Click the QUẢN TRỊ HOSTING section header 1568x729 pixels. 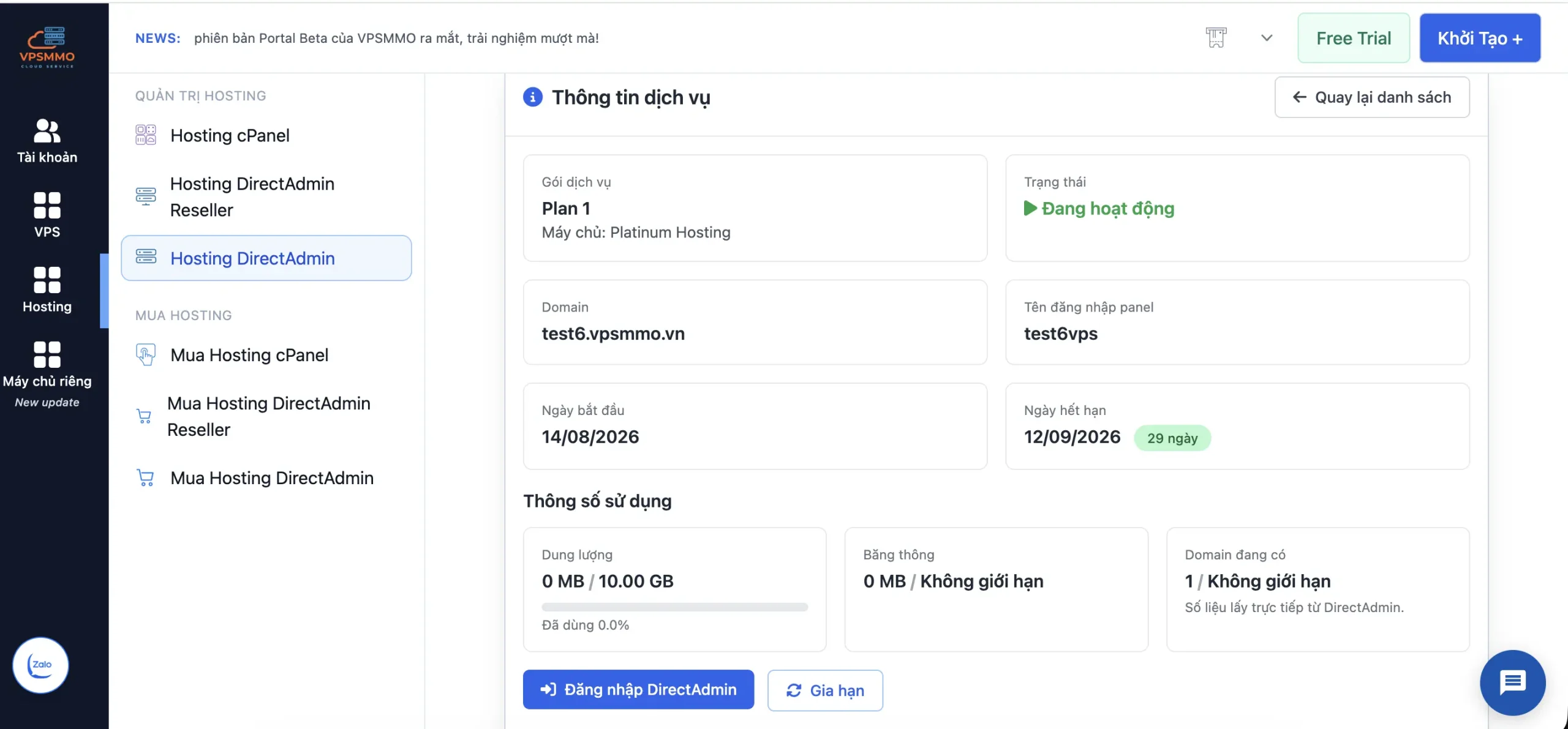[200, 95]
